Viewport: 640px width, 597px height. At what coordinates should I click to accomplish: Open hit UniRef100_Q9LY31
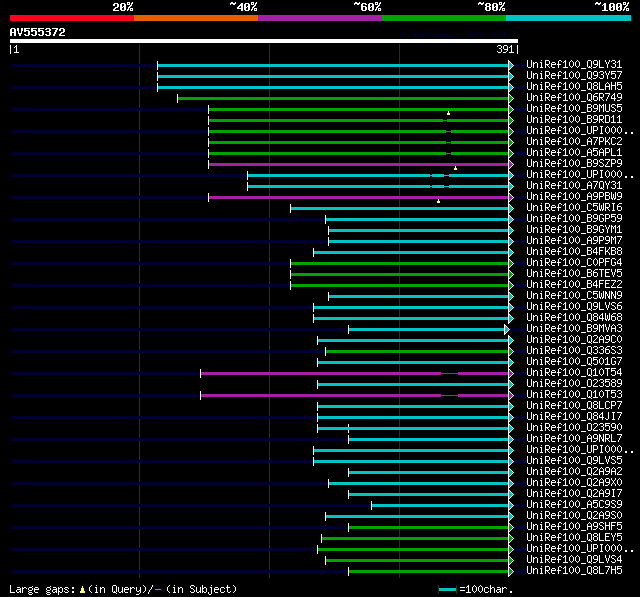pyautogui.click(x=574, y=64)
